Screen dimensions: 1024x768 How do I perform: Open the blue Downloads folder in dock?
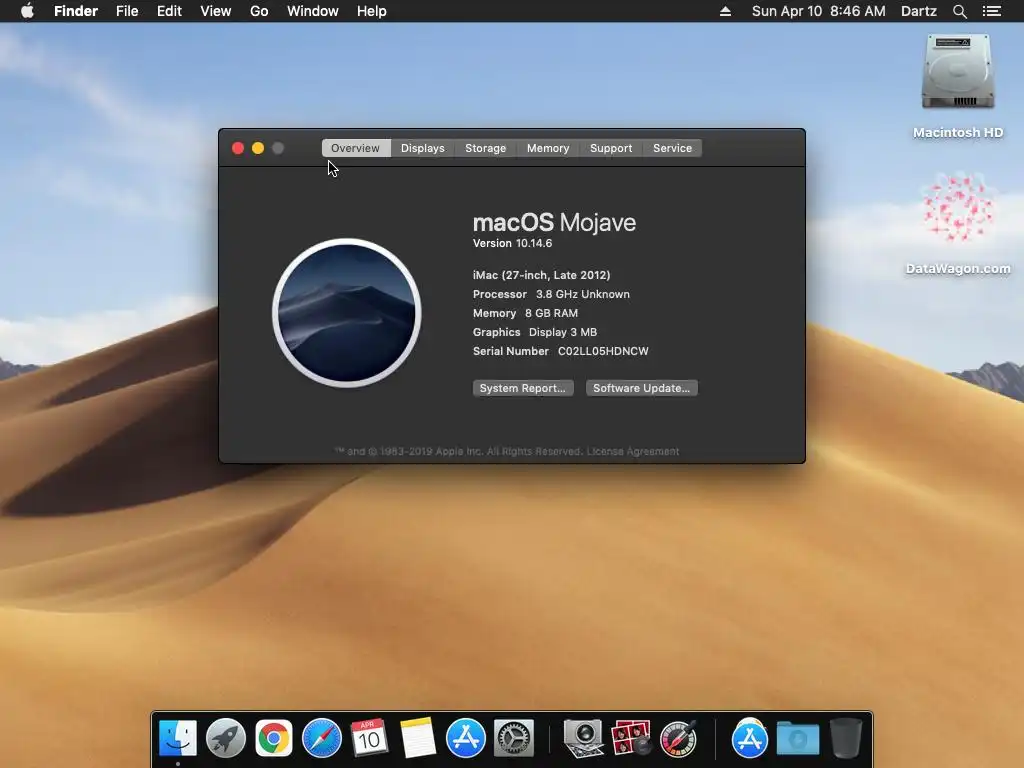pyautogui.click(x=798, y=738)
